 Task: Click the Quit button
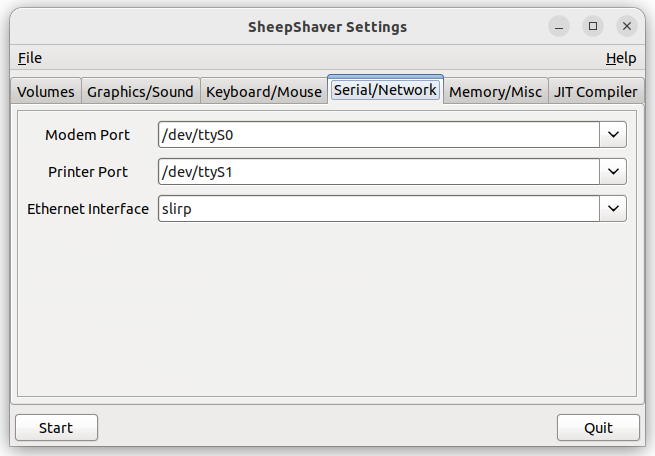[x=598, y=428]
